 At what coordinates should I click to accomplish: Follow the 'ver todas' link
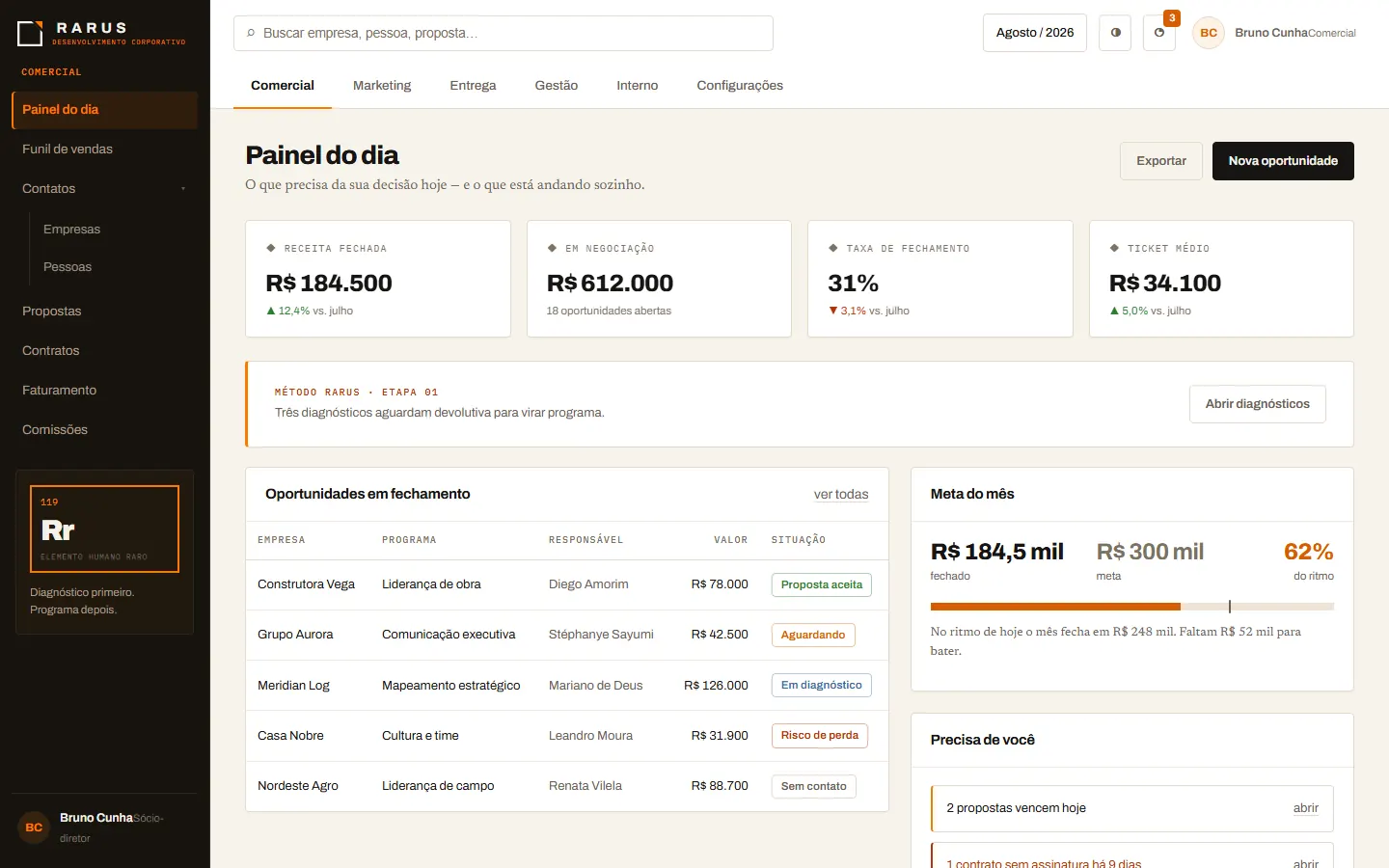click(841, 495)
